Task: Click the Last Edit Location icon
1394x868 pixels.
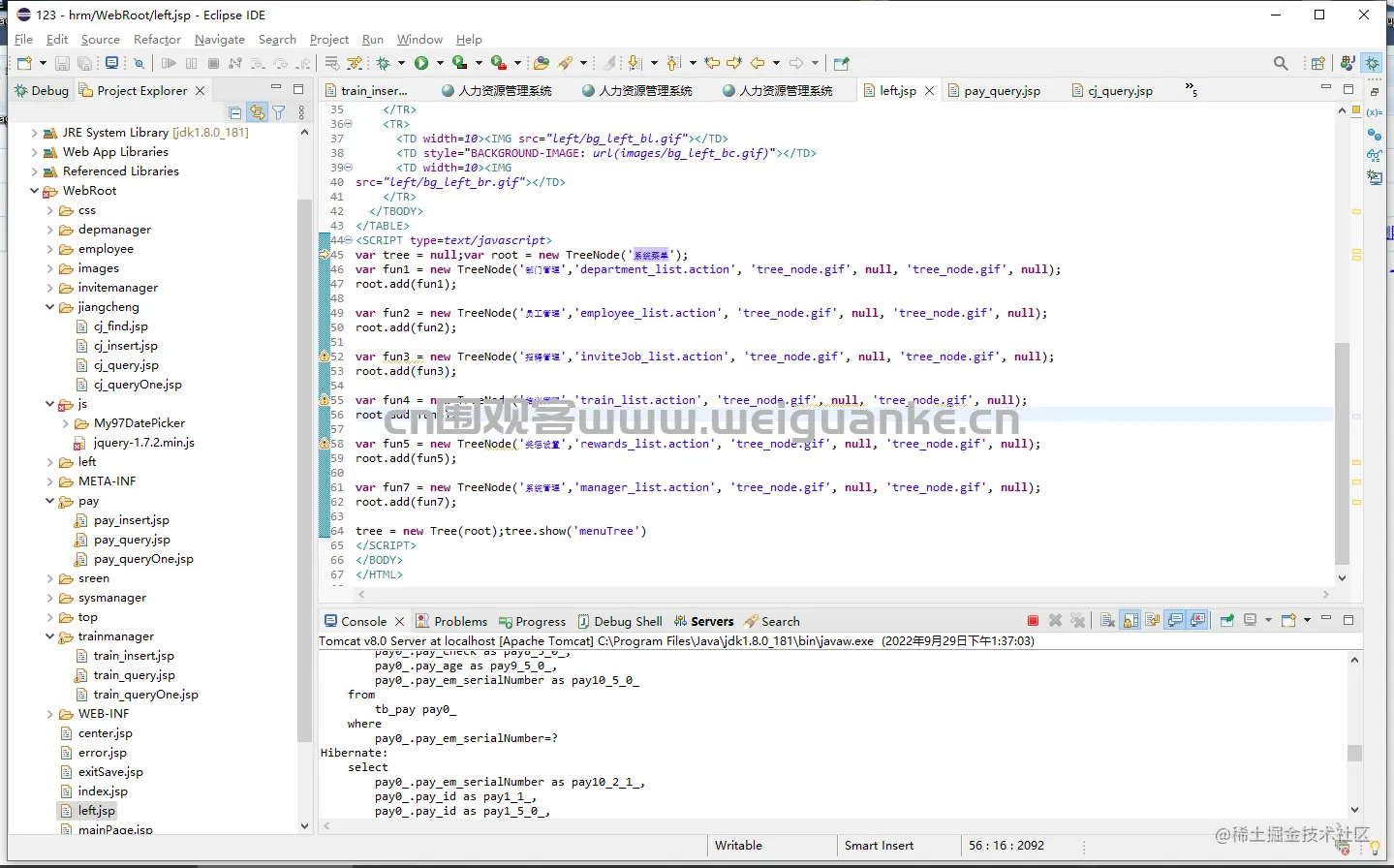Action: click(x=712, y=63)
